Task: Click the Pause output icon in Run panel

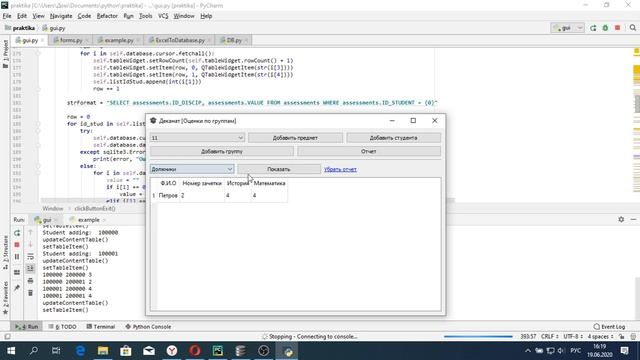Action: [17, 257]
